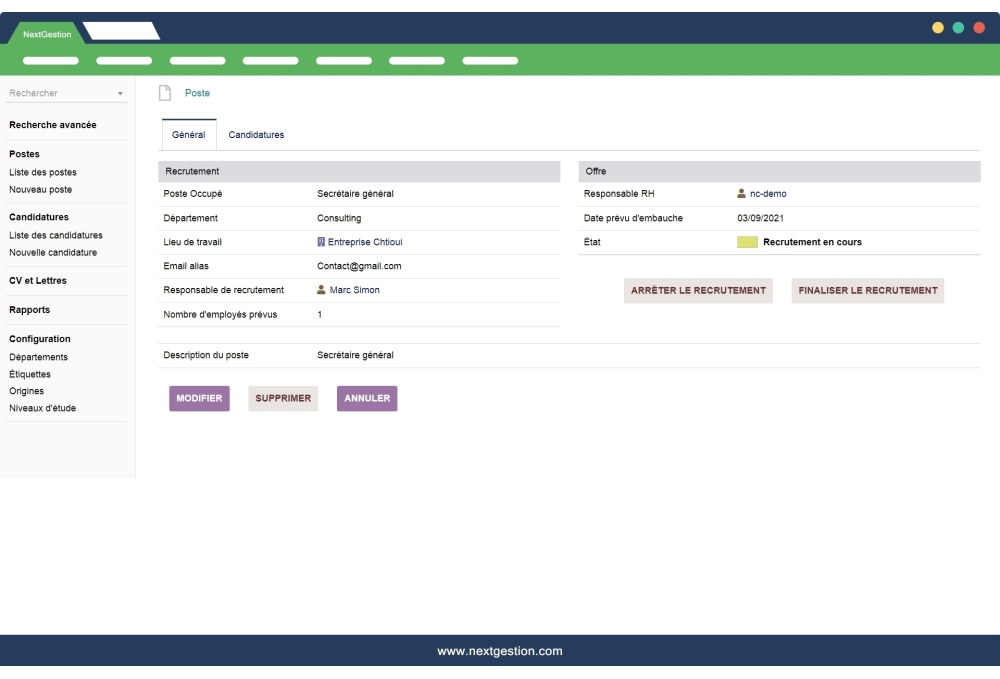Select the NextGestion logo in the top bar

coord(45,33)
